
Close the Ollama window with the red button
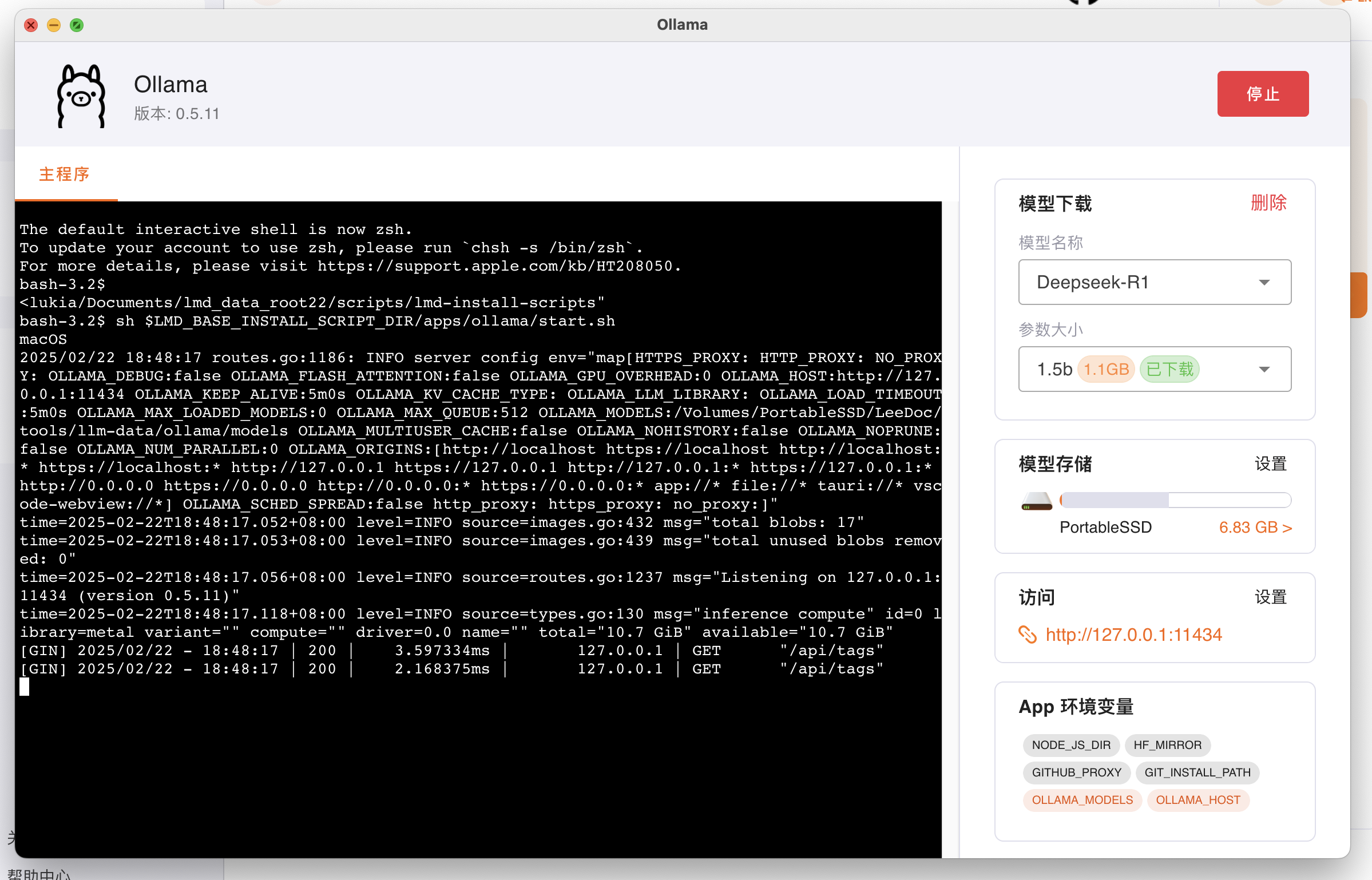click(x=31, y=25)
